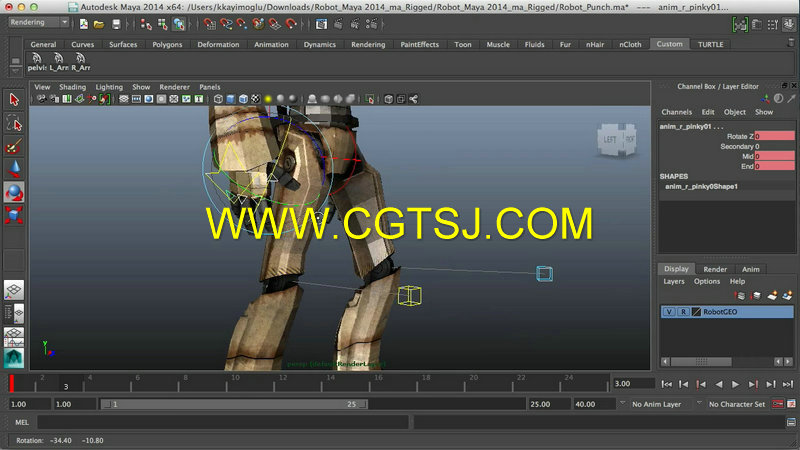Open the Channel Box Edit menu
The image size is (800, 450).
[x=708, y=112]
